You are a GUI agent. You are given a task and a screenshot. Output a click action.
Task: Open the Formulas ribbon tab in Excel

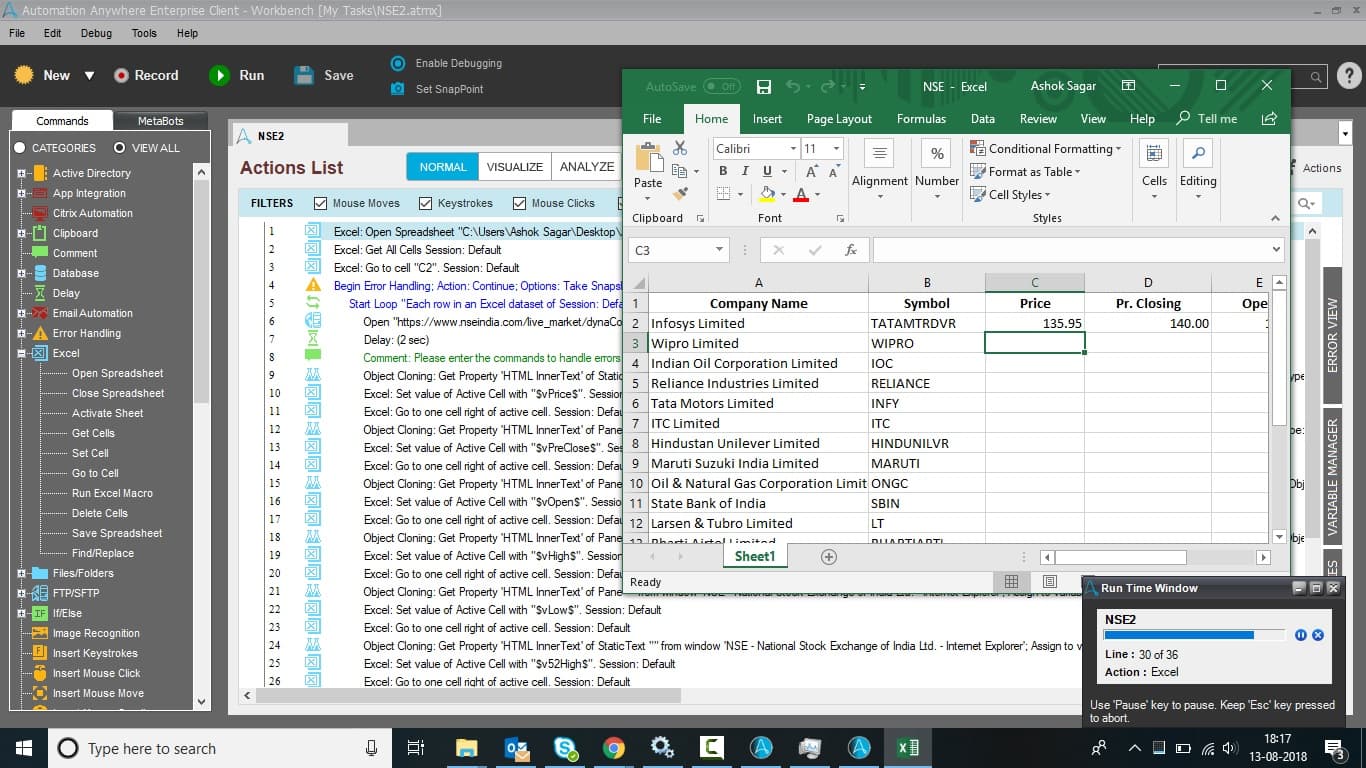(921, 118)
